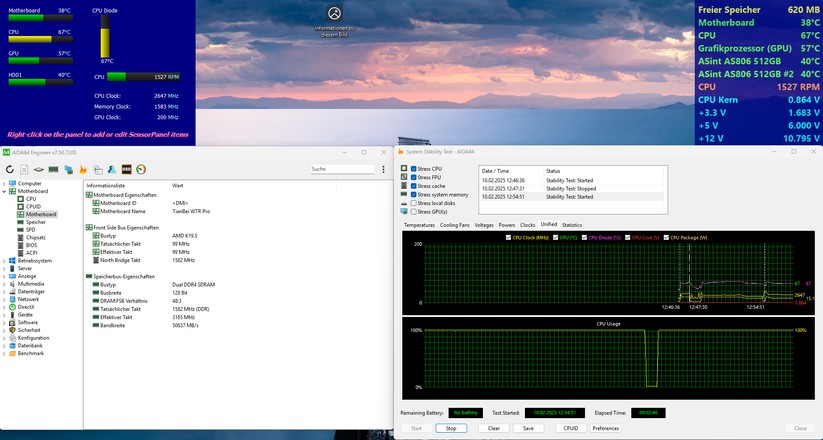The image size is (823, 440).
Task: Click the OSD panel toolbar icon
Action: click(127, 169)
